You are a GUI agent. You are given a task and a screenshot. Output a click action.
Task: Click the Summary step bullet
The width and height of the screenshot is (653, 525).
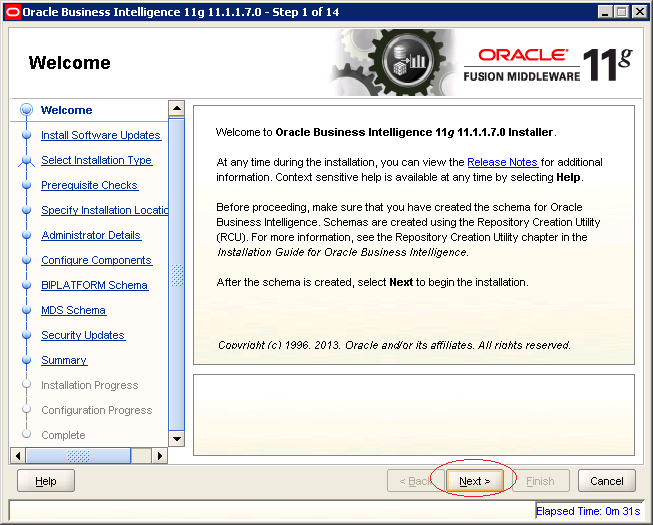pos(26,360)
